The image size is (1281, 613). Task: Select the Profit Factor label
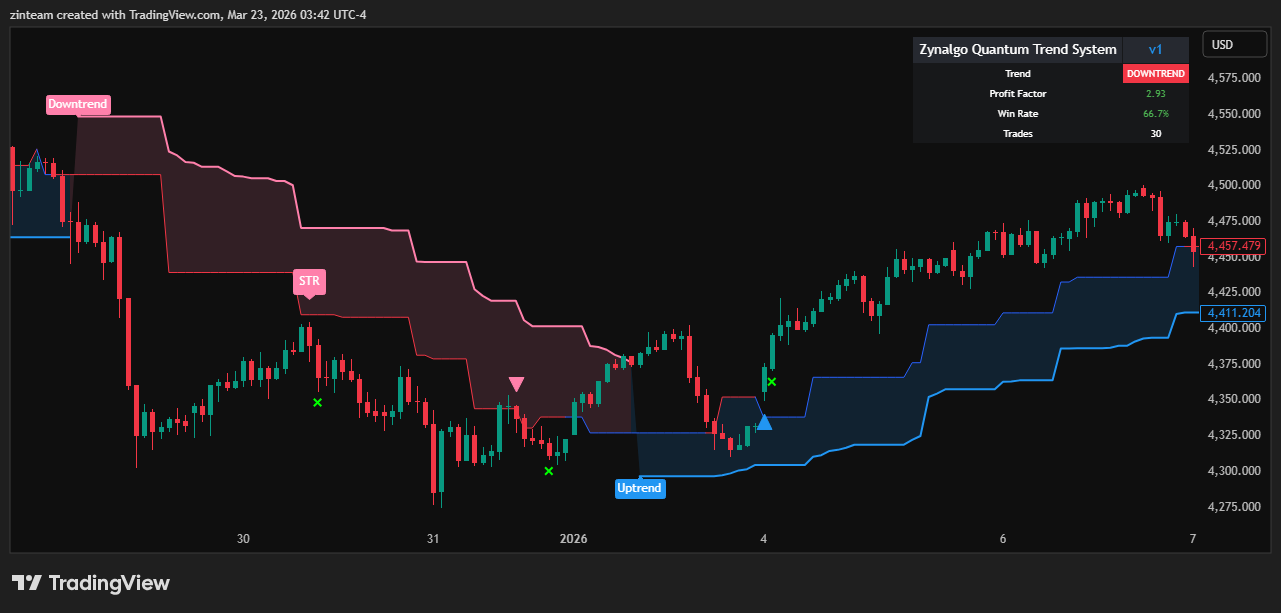click(1018, 93)
